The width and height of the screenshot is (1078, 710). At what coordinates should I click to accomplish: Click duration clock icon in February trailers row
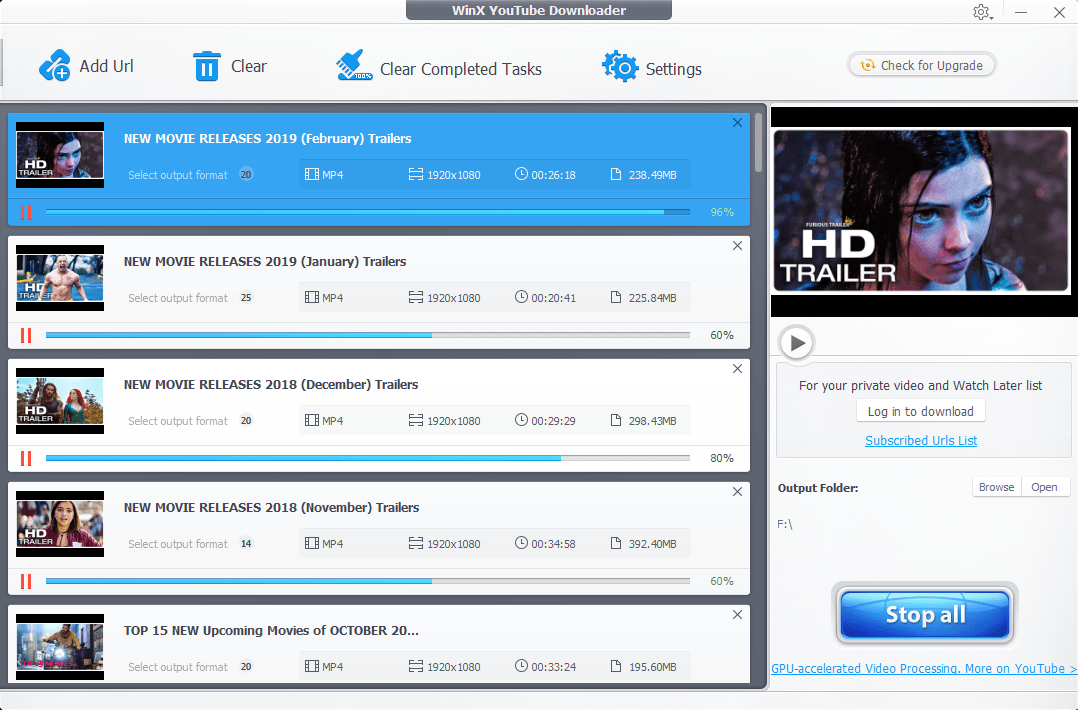pos(521,174)
